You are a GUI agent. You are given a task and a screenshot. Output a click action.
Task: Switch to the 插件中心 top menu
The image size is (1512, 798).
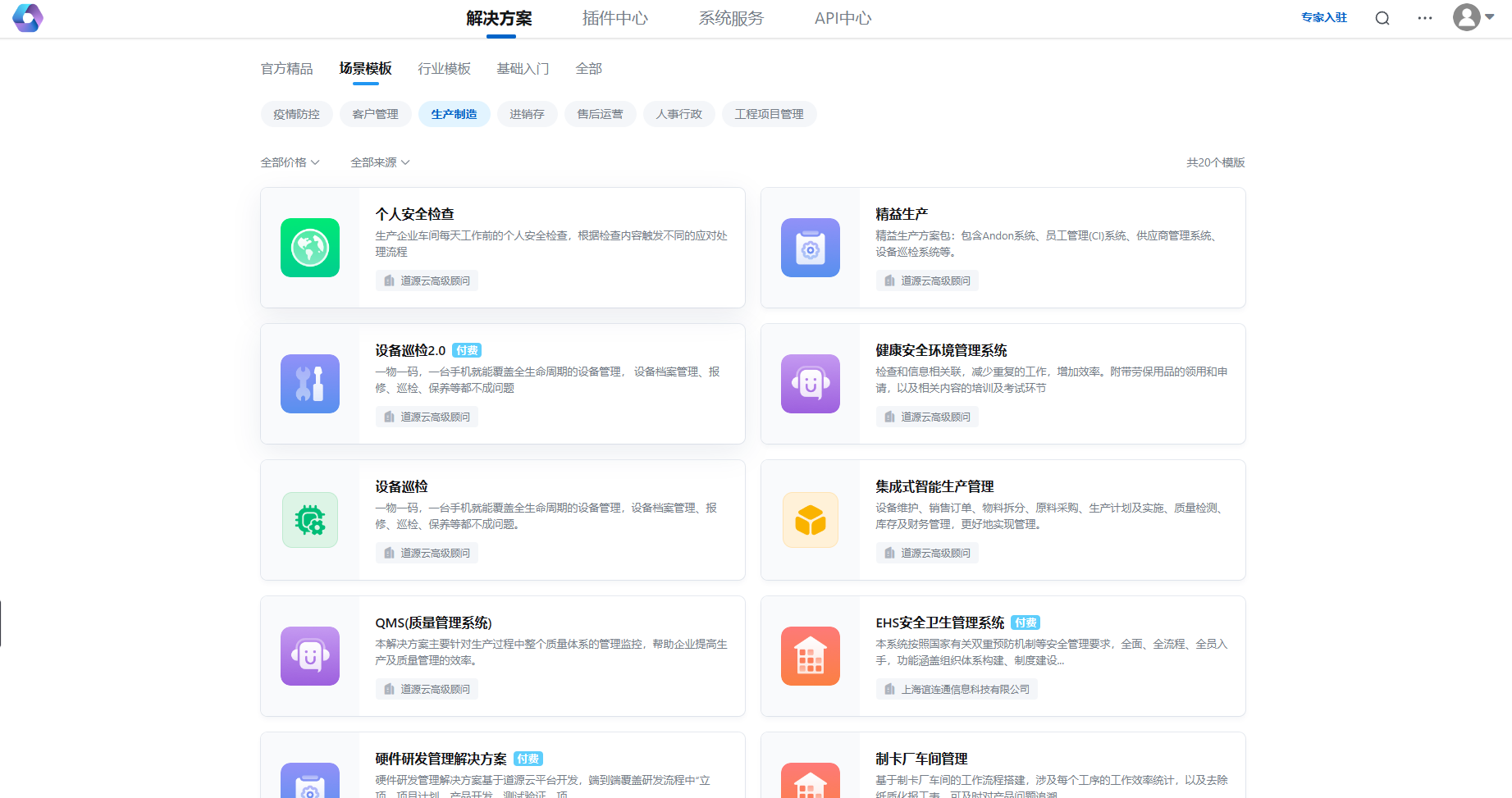click(x=614, y=18)
